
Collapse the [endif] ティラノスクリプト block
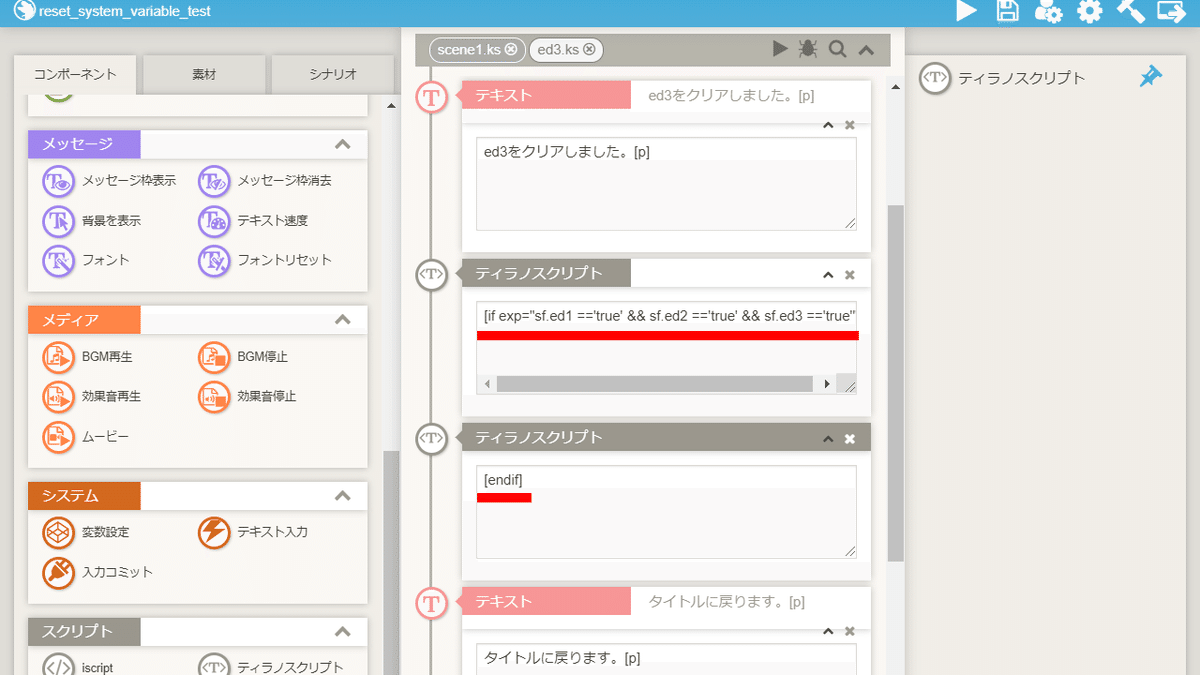(x=828, y=438)
